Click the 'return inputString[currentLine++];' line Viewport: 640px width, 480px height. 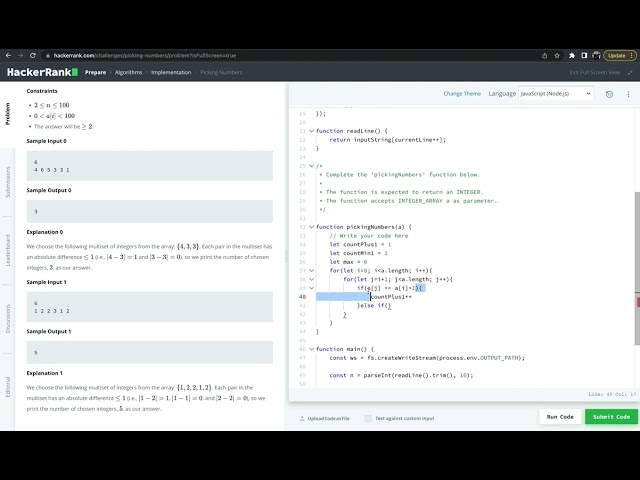pyautogui.click(x=388, y=140)
